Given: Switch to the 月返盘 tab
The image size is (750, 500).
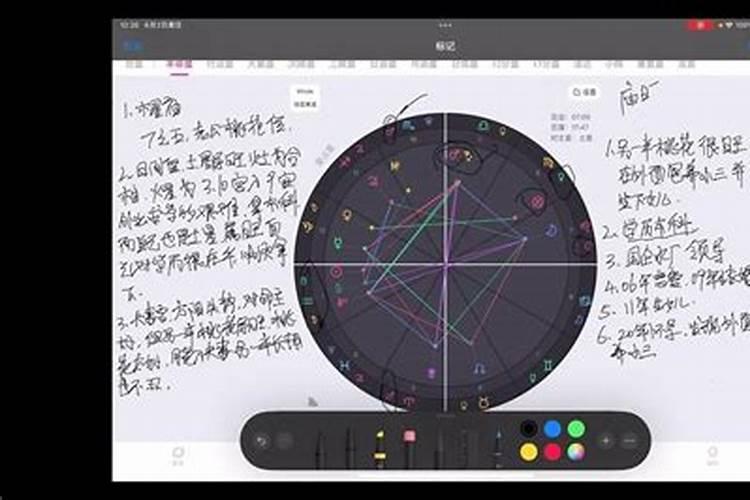Looking at the screenshot, I should pyautogui.click(x=424, y=65).
